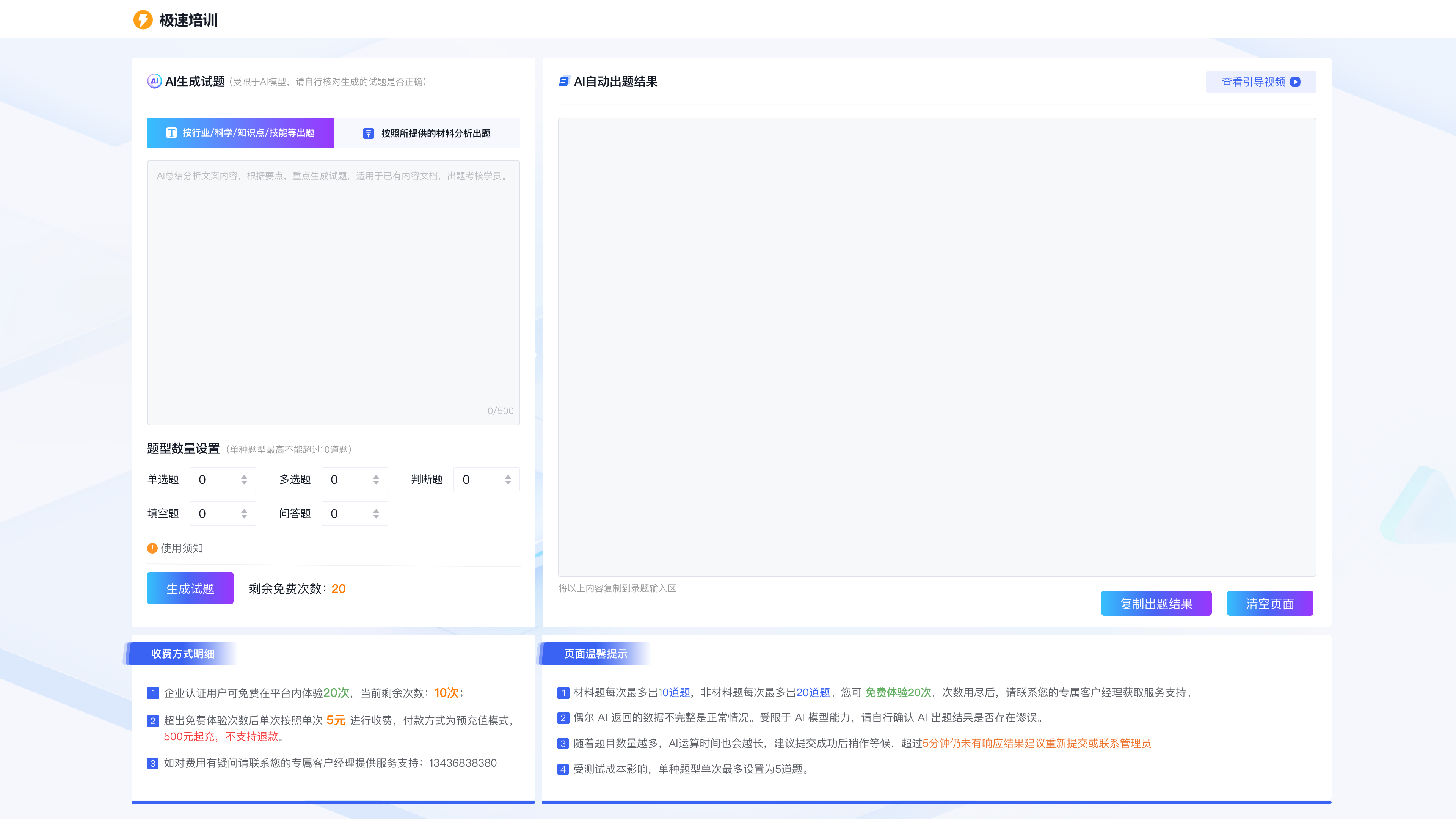Click the blue 10道题 text in tips
This screenshot has width=1456, height=819.
674,692
